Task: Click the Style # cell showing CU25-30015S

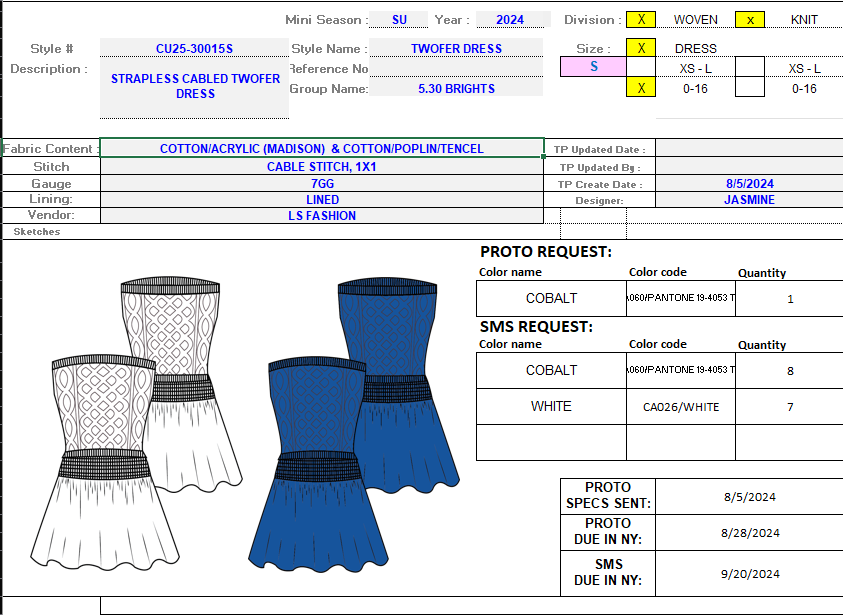Action: [194, 48]
